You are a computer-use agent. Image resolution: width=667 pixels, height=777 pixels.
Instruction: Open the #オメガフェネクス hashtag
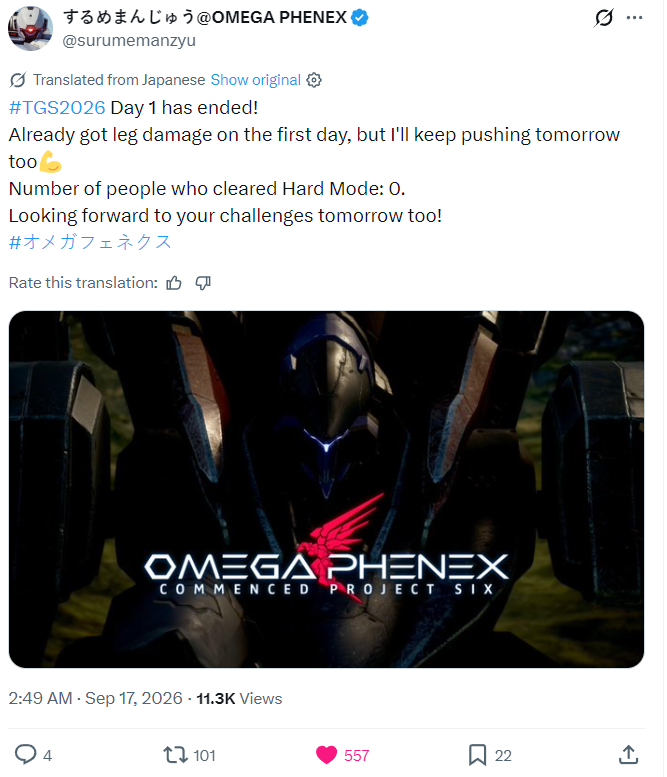point(90,242)
